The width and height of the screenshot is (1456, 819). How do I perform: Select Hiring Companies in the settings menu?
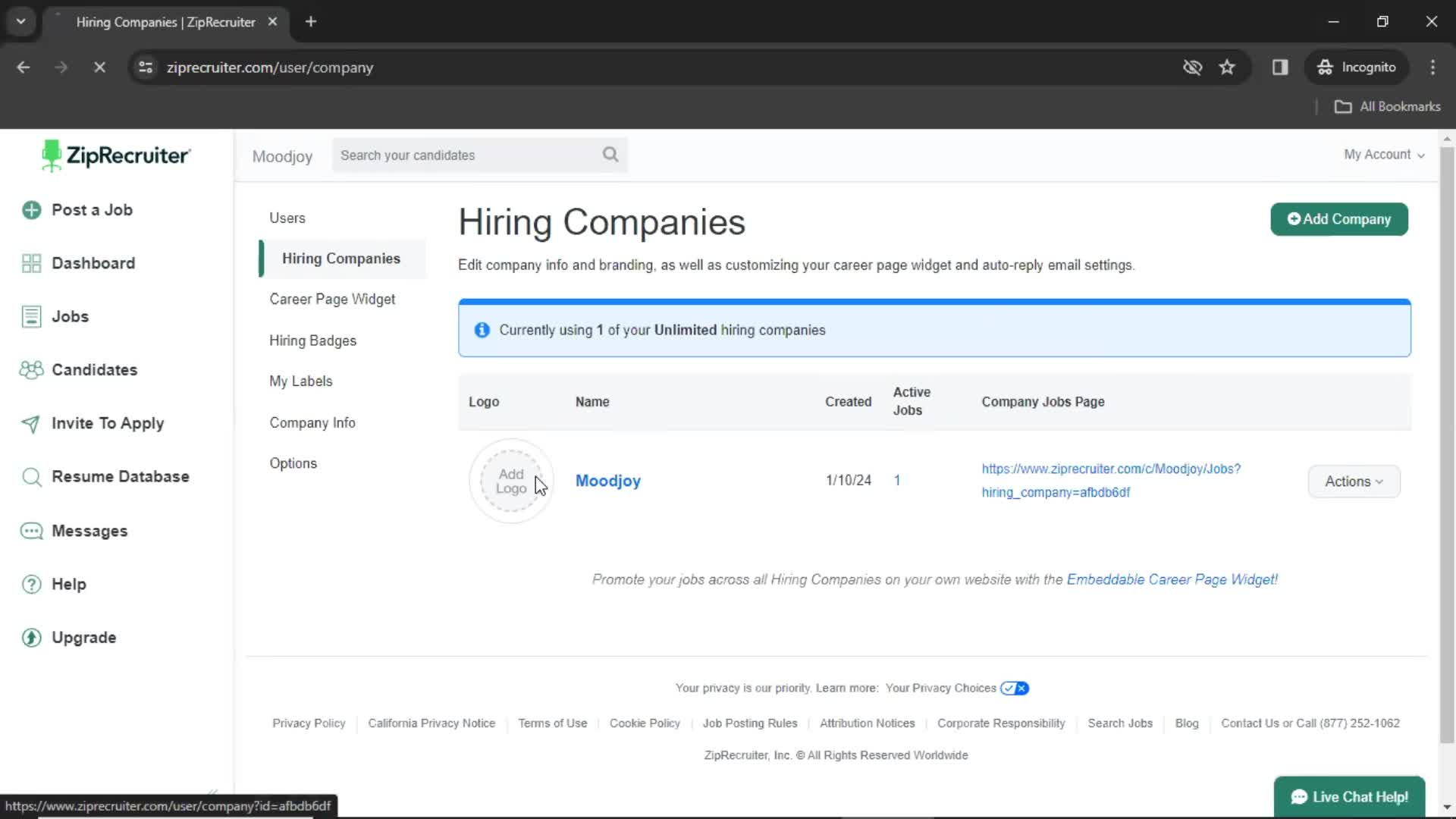pos(341,259)
